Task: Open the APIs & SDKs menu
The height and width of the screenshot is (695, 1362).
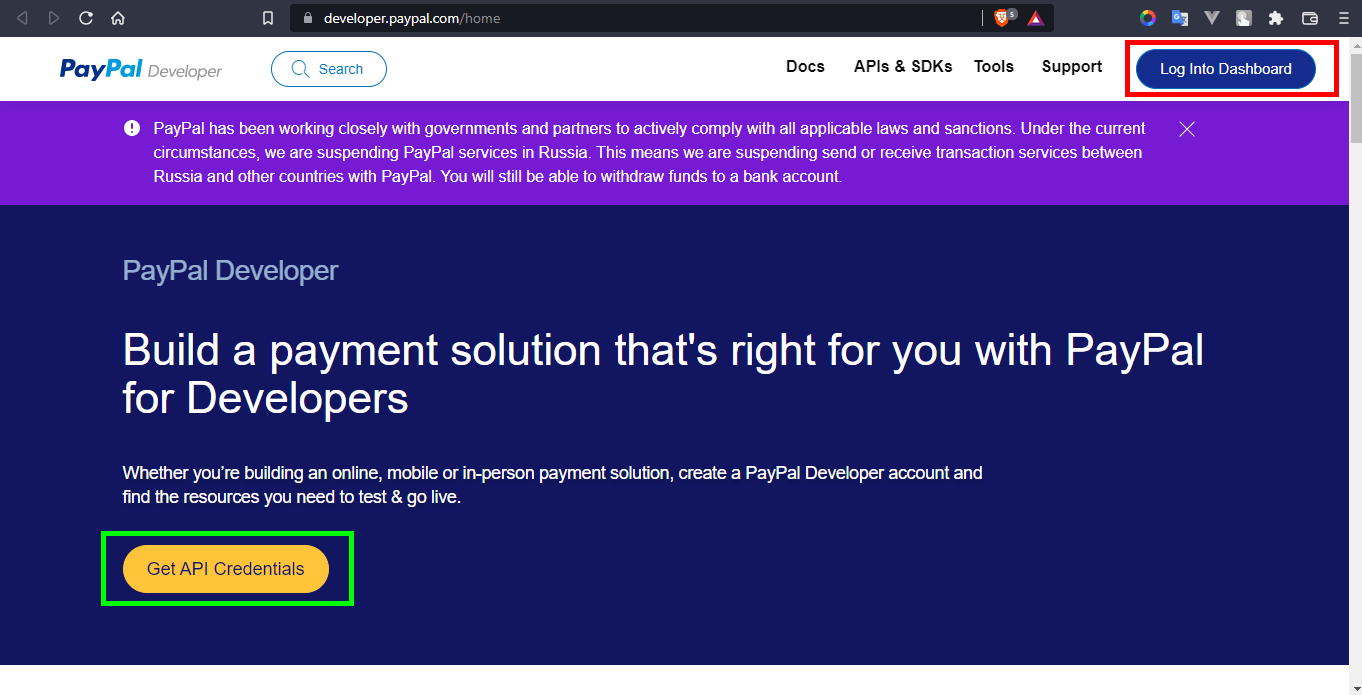Action: coord(903,67)
